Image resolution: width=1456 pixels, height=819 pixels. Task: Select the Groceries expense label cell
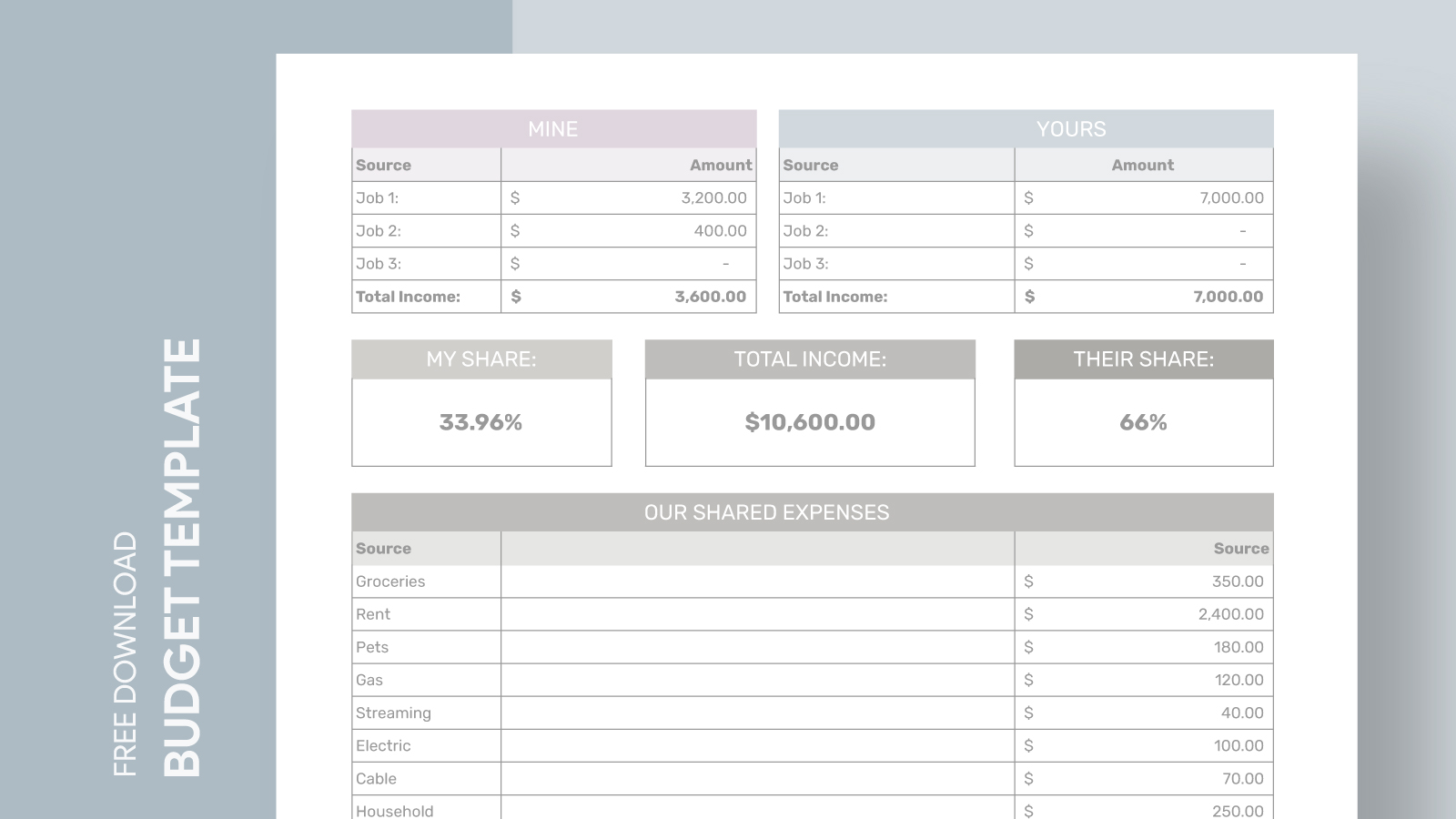[426, 581]
